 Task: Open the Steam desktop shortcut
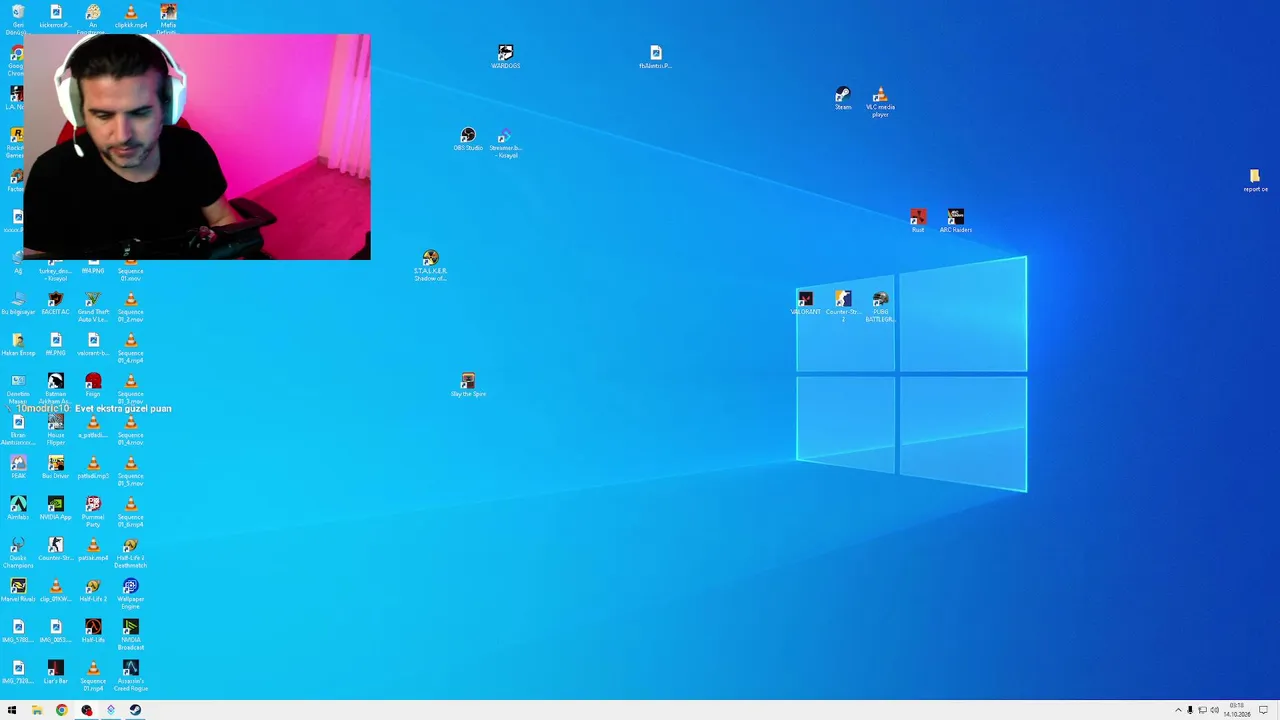(x=843, y=98)
